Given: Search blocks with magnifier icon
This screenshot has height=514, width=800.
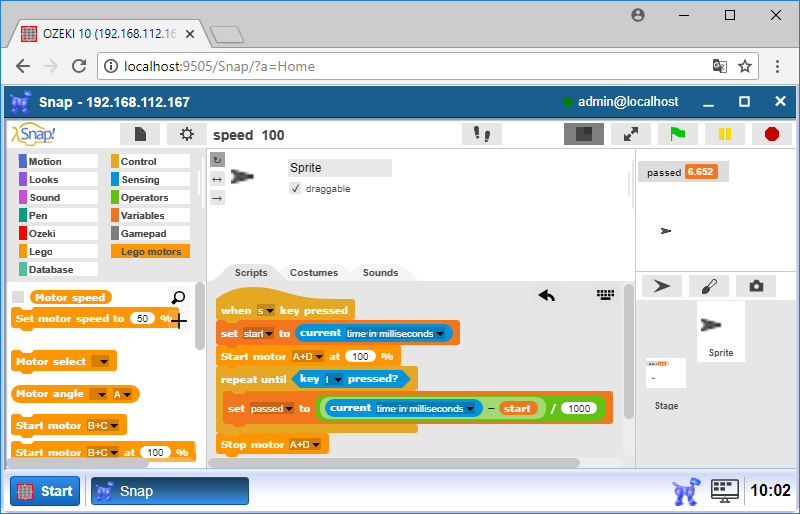Looking at the screenshot, I should [179, 297].
